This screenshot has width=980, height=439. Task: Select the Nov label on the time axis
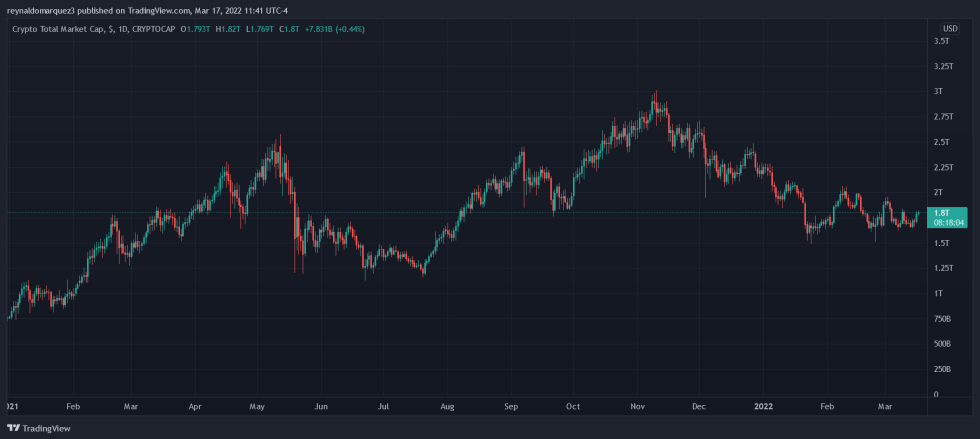pos(636,408)
